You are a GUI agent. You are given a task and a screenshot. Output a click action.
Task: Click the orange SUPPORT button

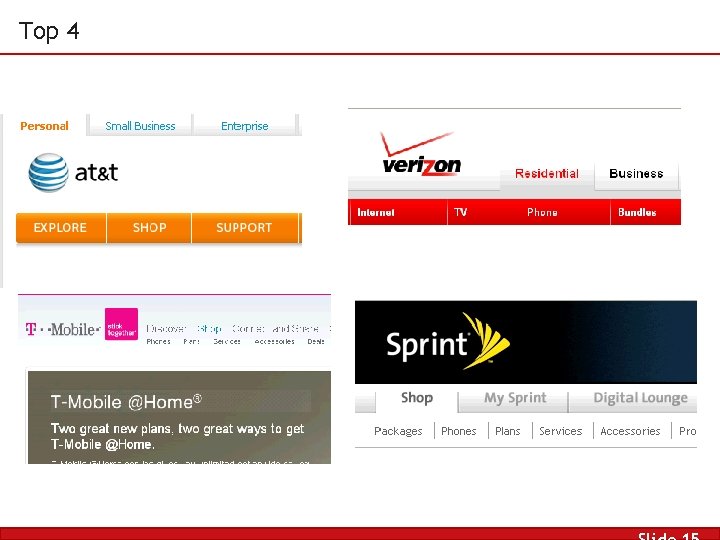coord(244,228)
